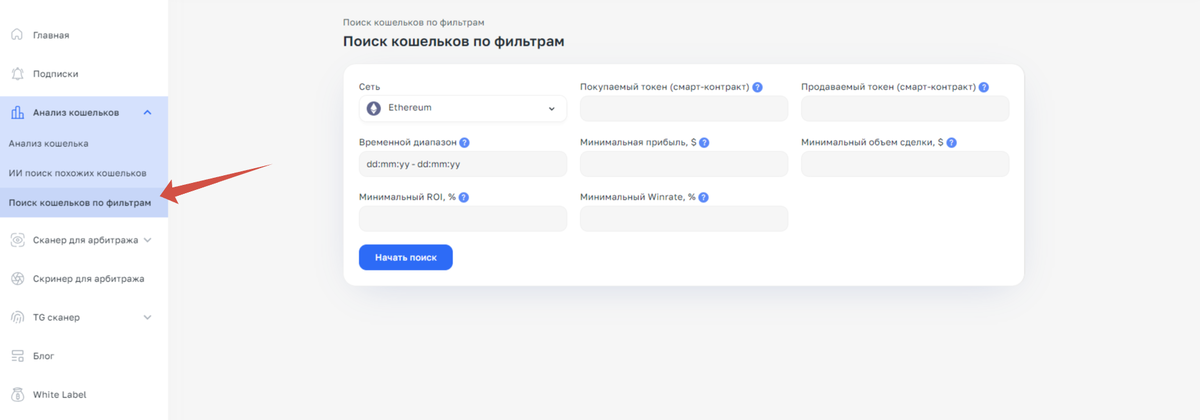Focus the Минимальная прибыль input field
This screenshot has width=1200, height=420.
(x=684, y=164)
